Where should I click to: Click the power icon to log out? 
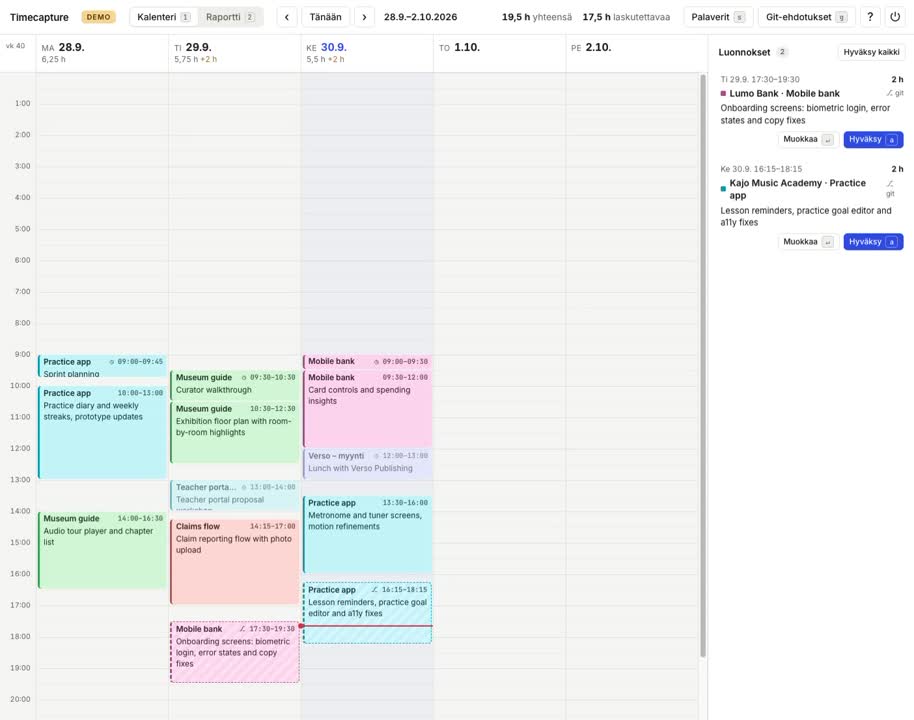point(895,17)
